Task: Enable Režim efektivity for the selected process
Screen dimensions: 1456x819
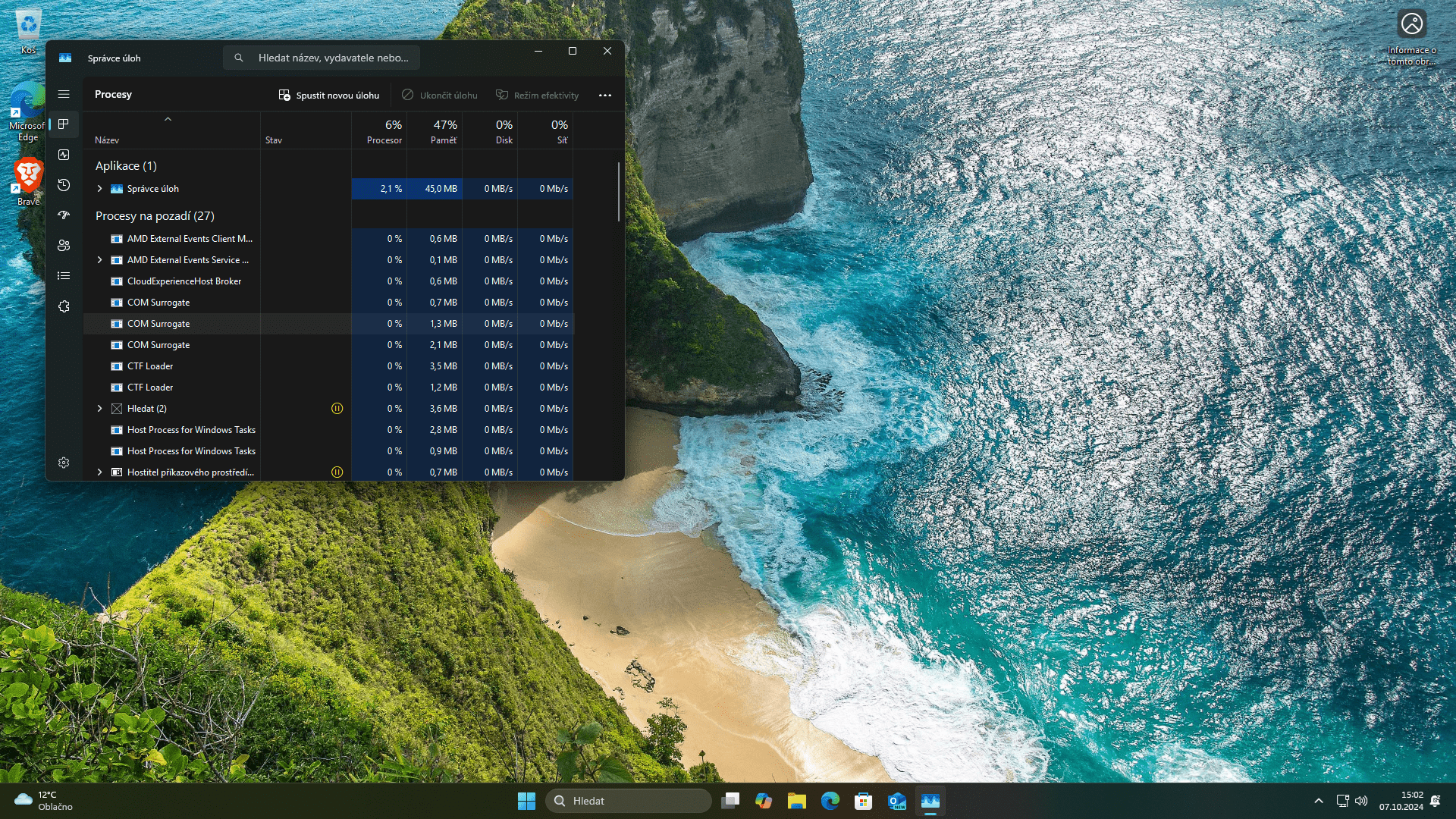Action: (538, 95)
